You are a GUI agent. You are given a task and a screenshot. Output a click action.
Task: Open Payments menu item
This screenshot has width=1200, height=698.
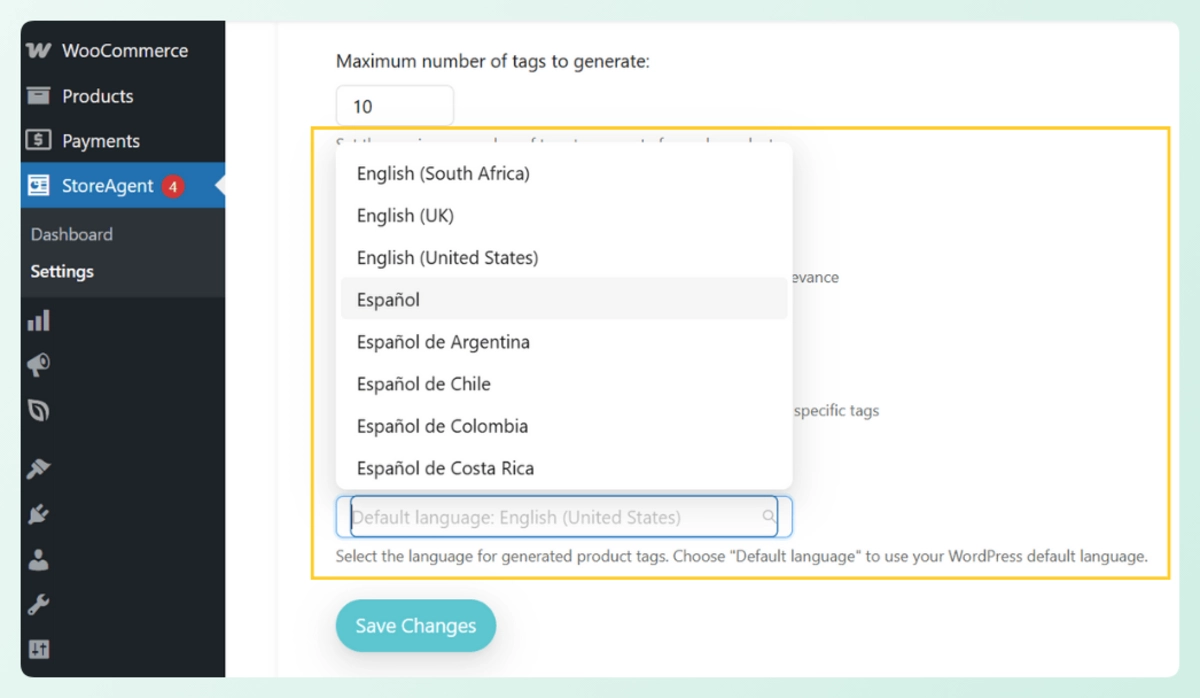pyautogui.click(x=100, y=141)
